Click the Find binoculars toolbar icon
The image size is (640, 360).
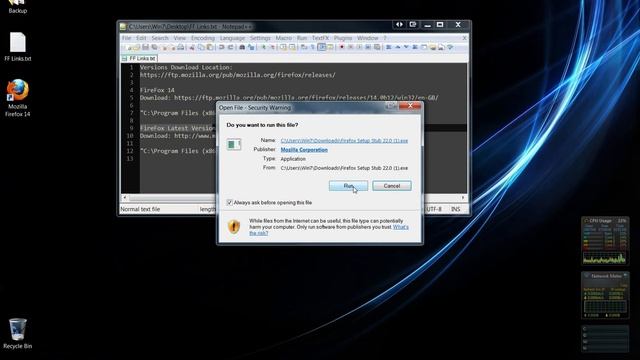242,47
